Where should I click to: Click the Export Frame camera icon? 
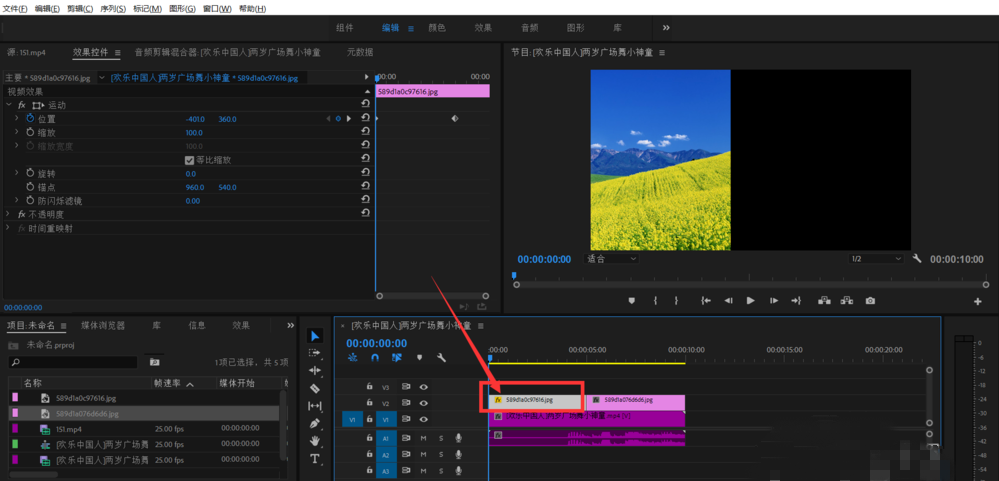[870, 300]
